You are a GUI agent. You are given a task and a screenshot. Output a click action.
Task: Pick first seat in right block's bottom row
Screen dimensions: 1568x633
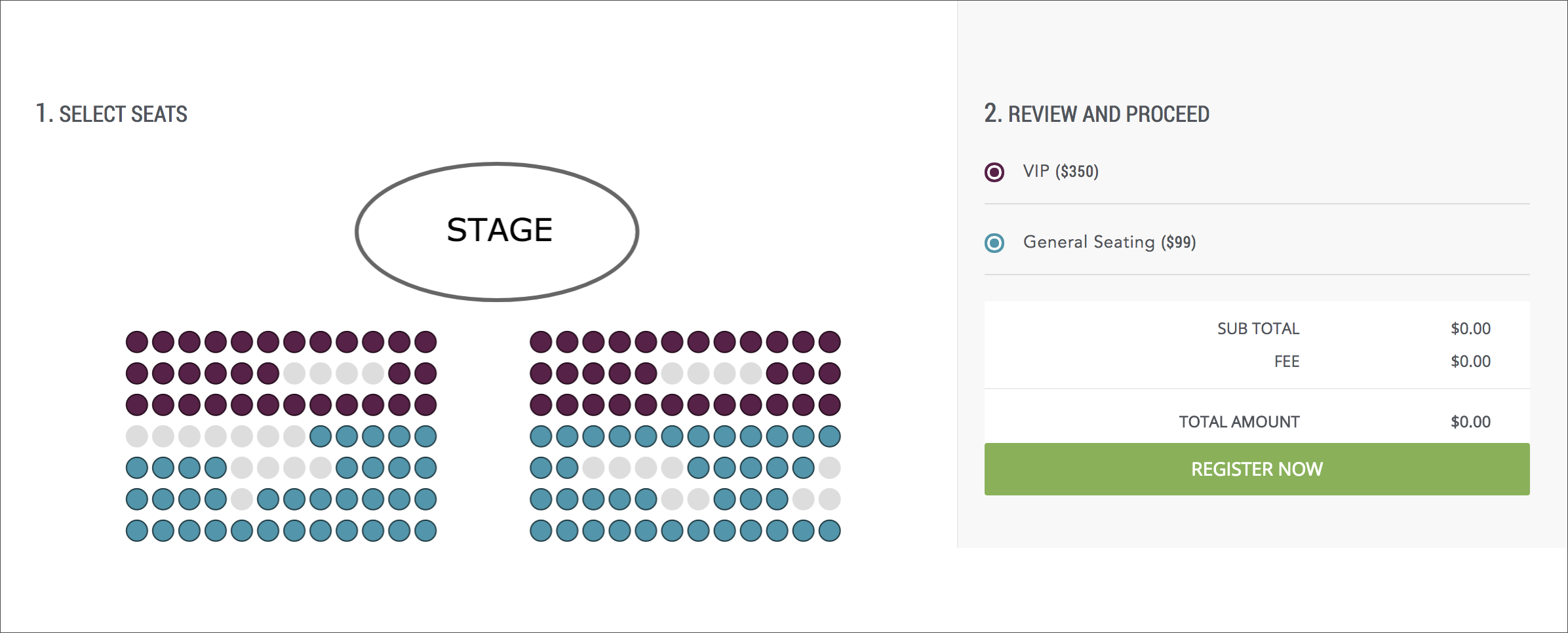point(541,531)
